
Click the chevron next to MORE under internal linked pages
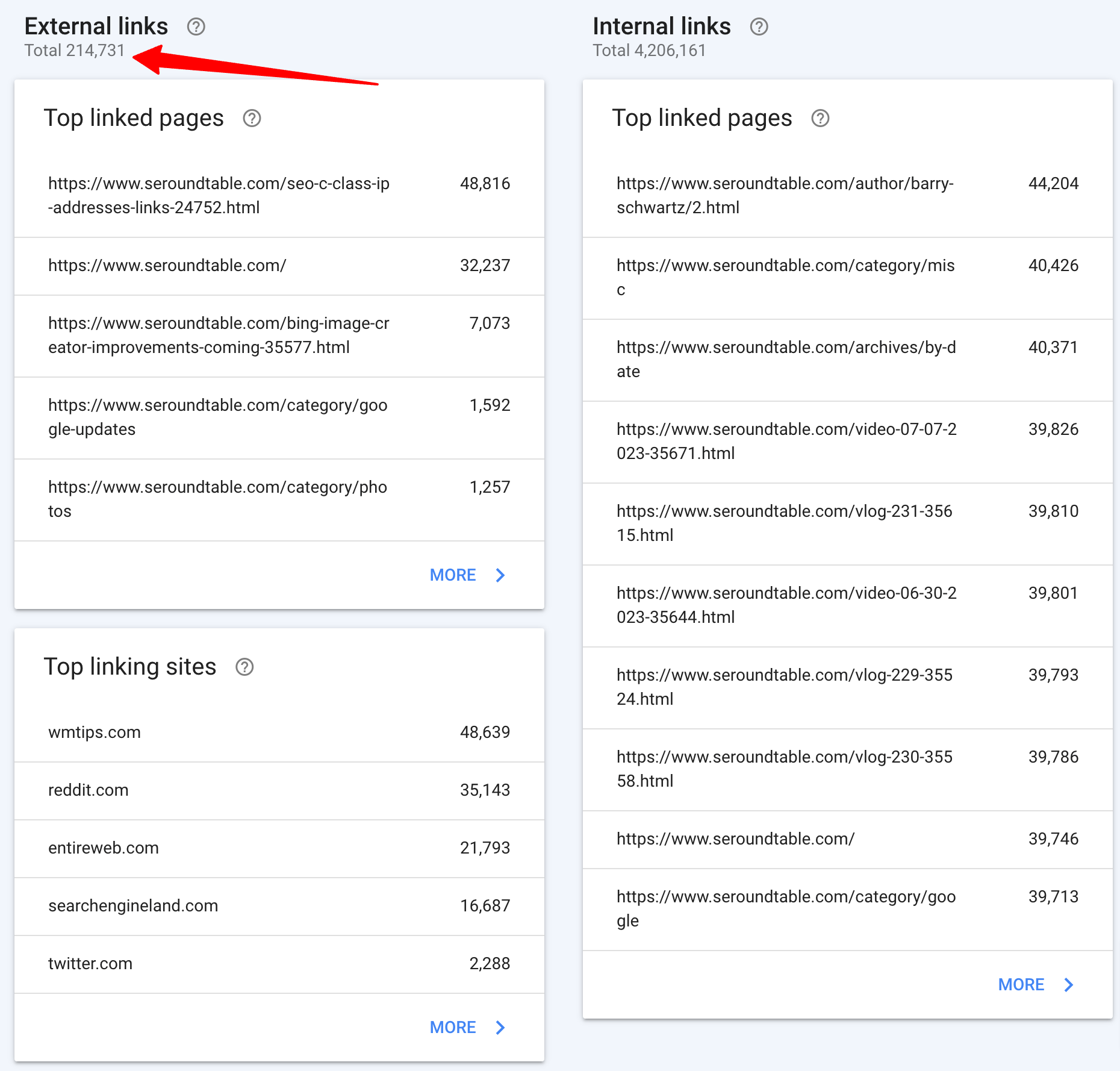[1069, 984]
